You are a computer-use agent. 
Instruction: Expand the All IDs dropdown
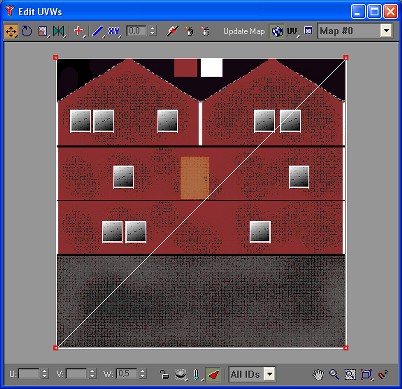click(270, 374)
